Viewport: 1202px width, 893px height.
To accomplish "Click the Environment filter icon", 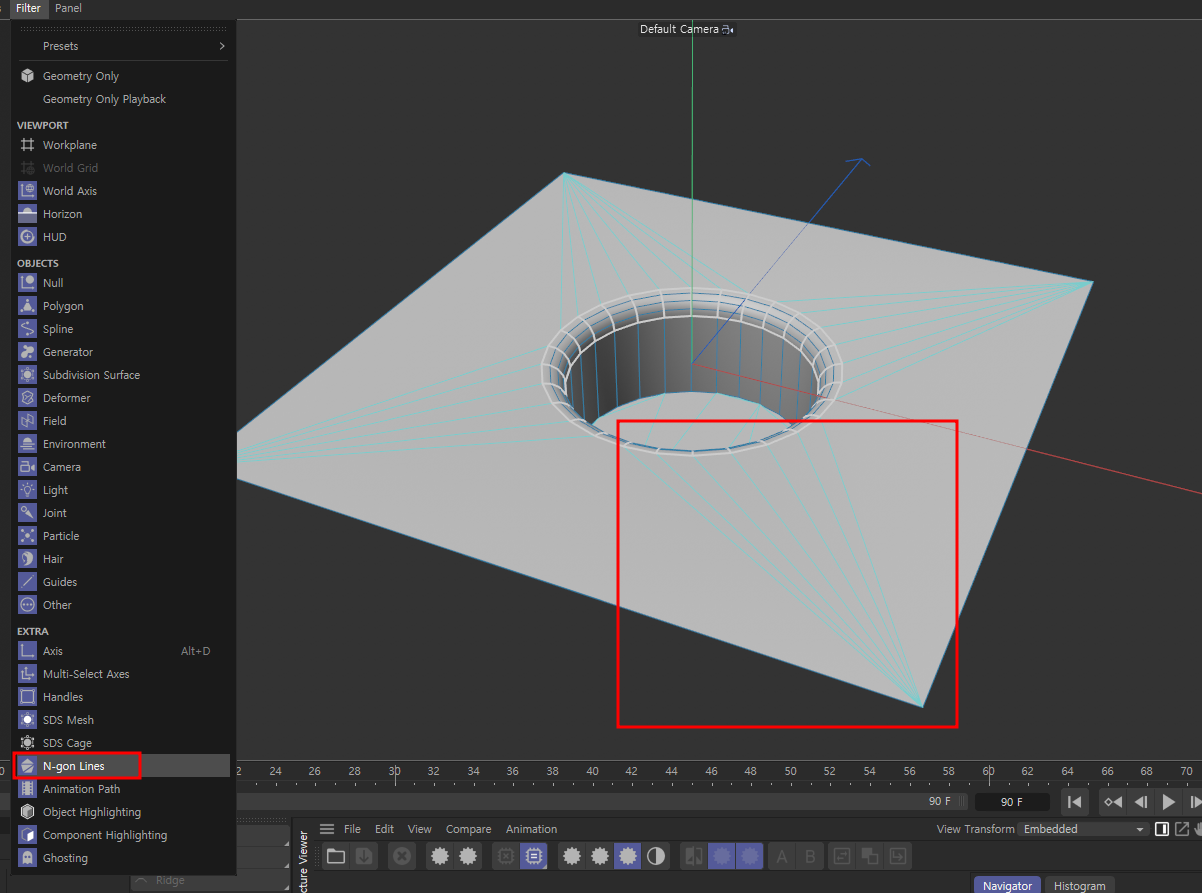I will pos(28,444).
